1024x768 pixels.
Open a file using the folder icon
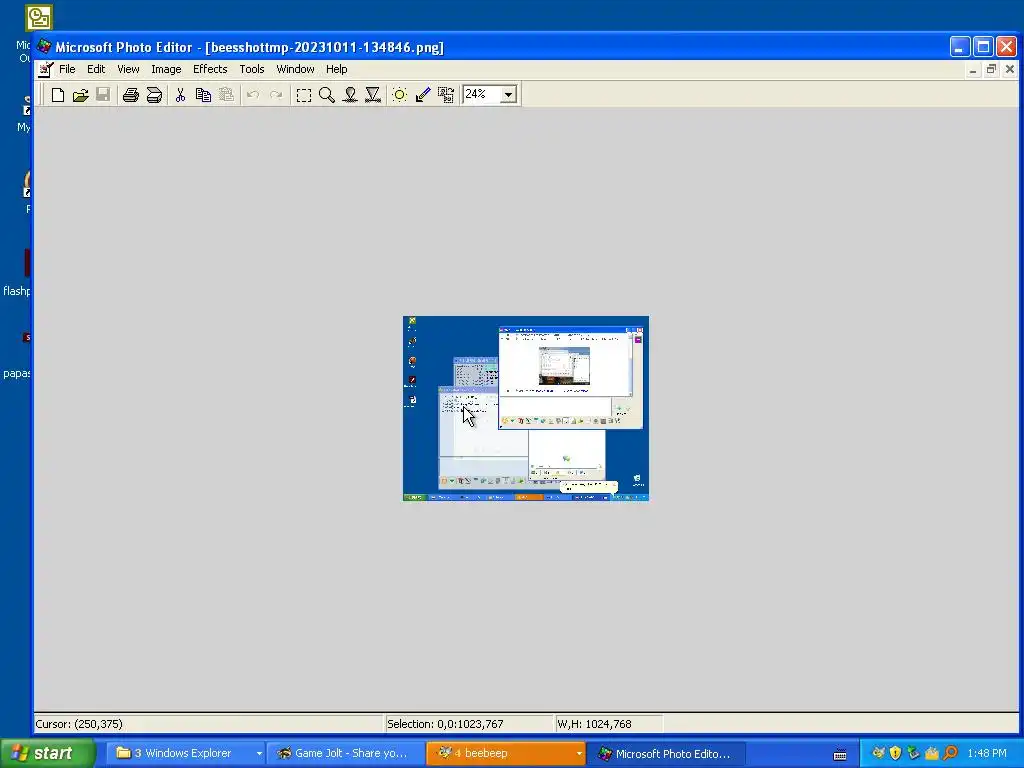tap(80, 95)
